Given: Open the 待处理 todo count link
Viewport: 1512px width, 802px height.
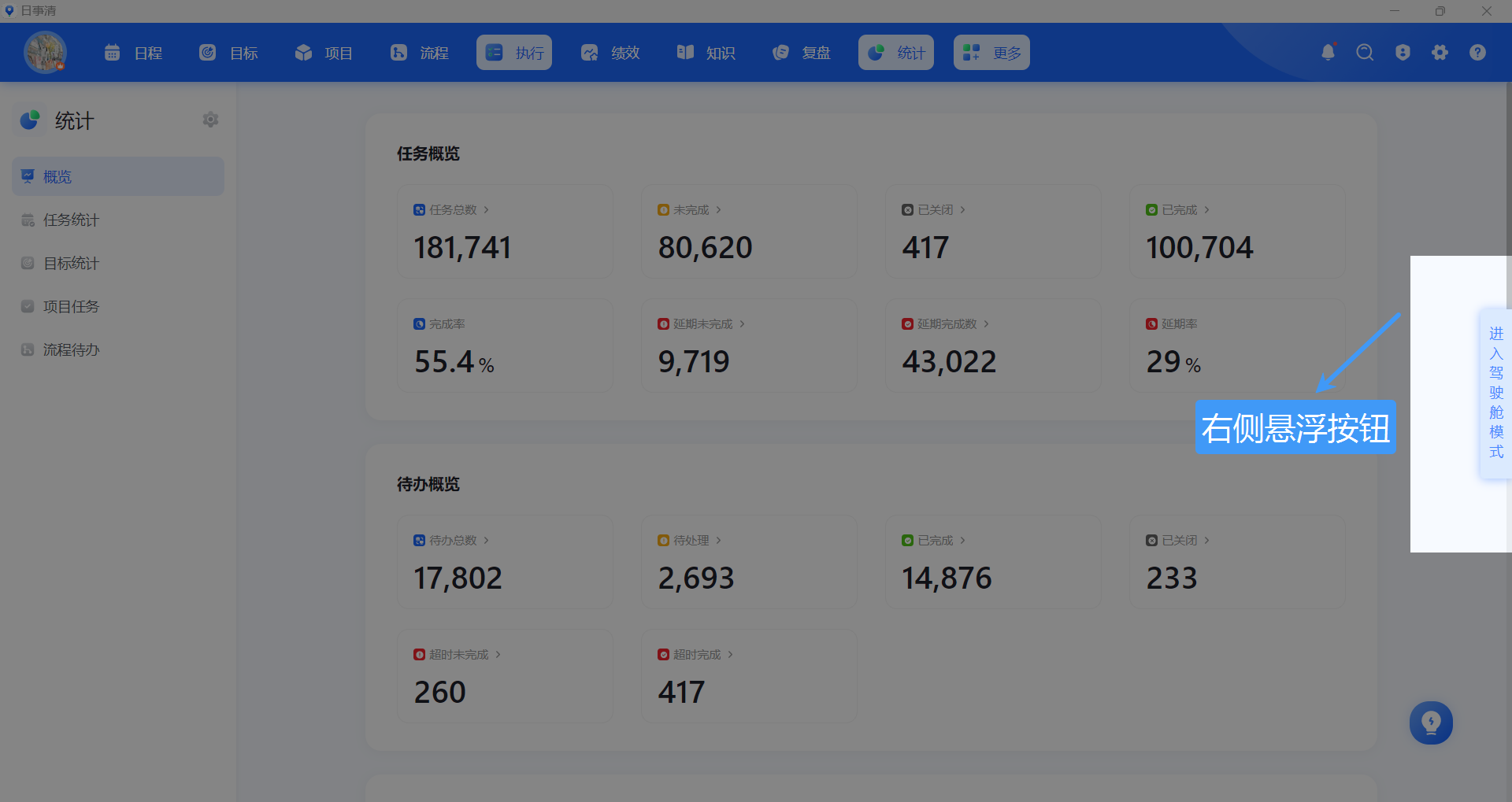Looking at the screenshot, I should [690, 541].
